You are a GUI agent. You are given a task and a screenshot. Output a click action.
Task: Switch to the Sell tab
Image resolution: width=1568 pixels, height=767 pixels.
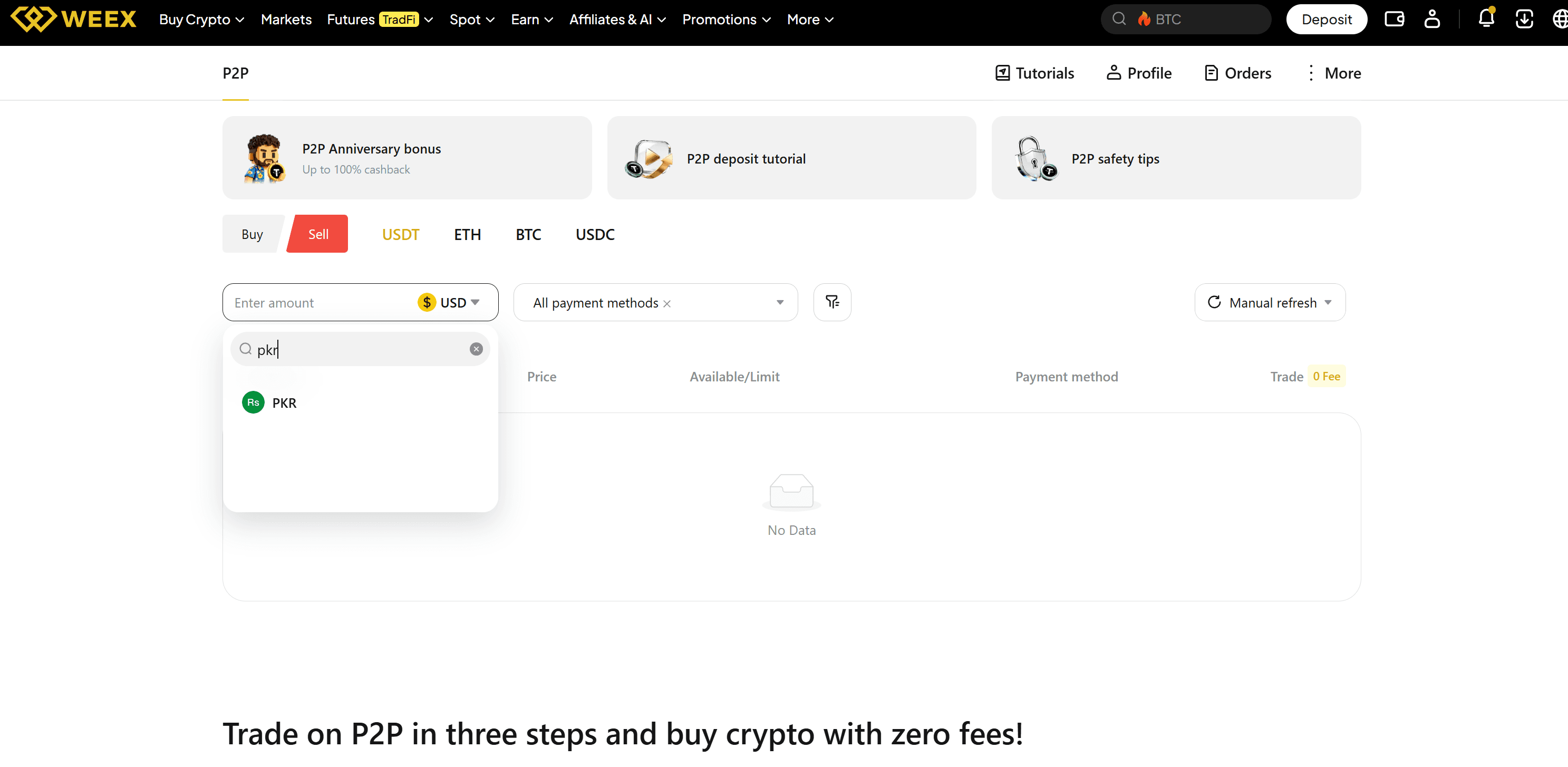318,234
